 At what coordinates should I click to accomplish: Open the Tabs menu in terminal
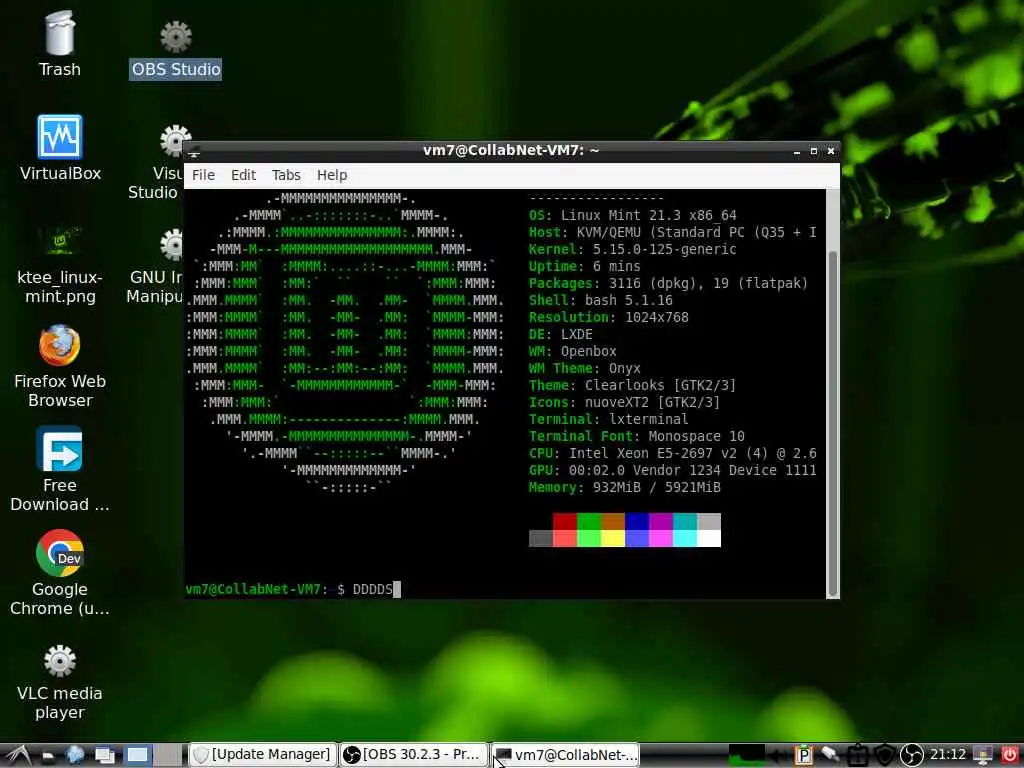coord(286,175)
